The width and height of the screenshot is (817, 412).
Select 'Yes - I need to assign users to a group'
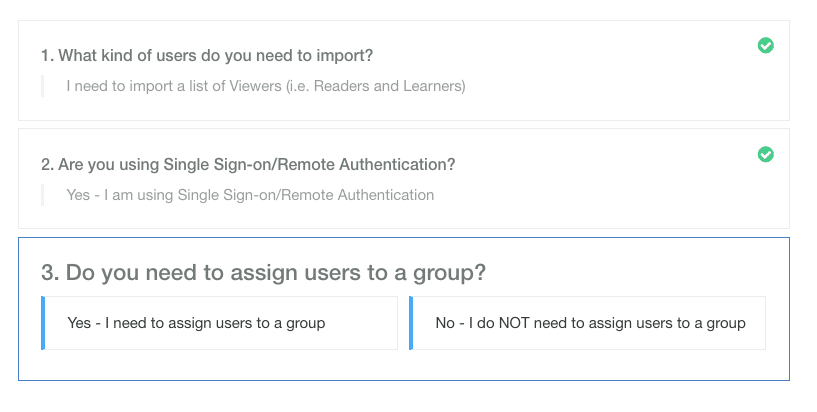(x=219, y=323)
